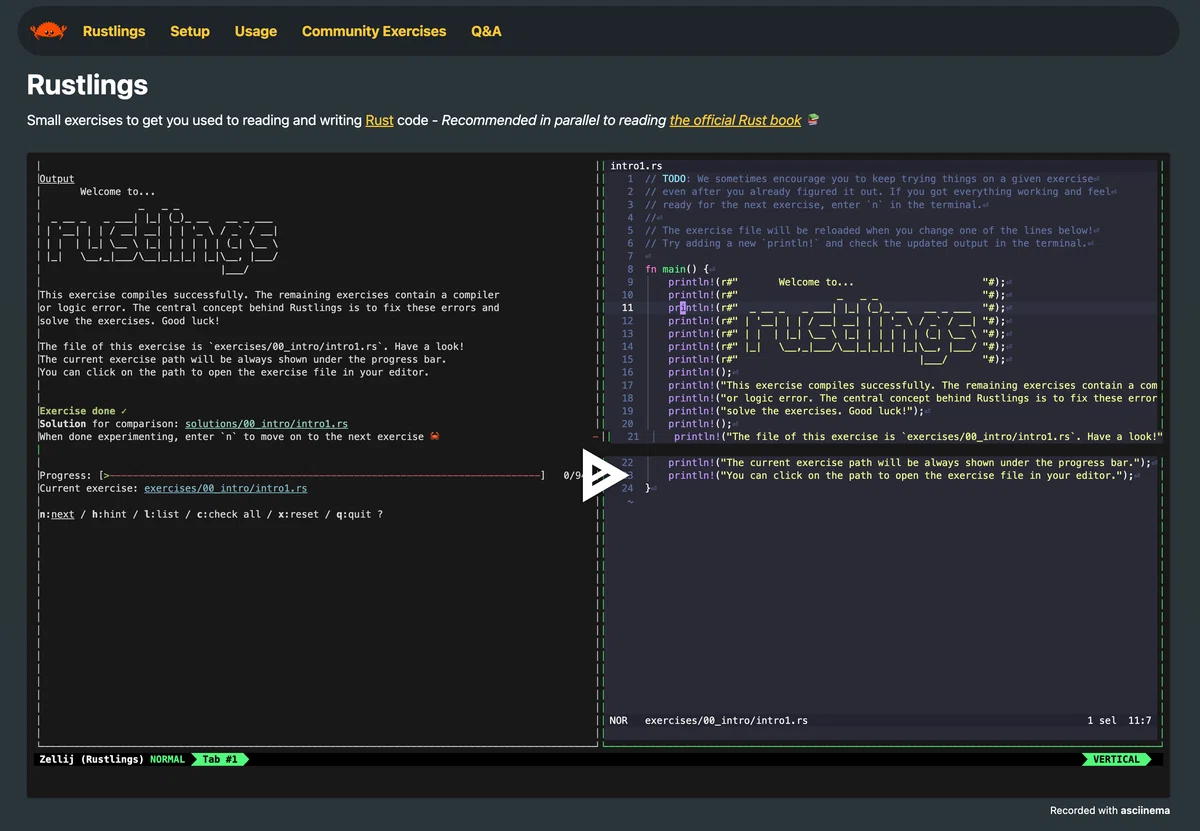
Task: Click the 'solve the exercises. Good luck!' code line
Action: pyautogui.click(x=797, y=411)
